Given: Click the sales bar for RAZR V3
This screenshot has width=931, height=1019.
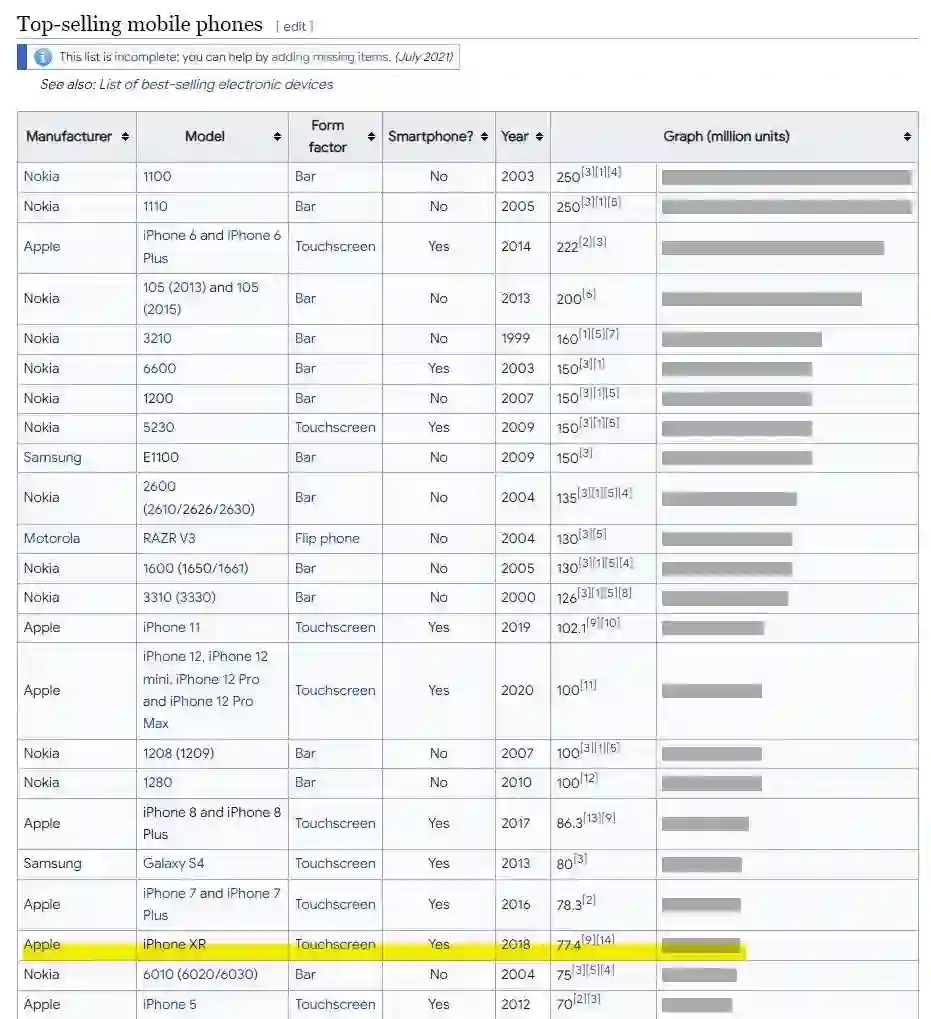Looking at the screenshot, I should 727,539.
